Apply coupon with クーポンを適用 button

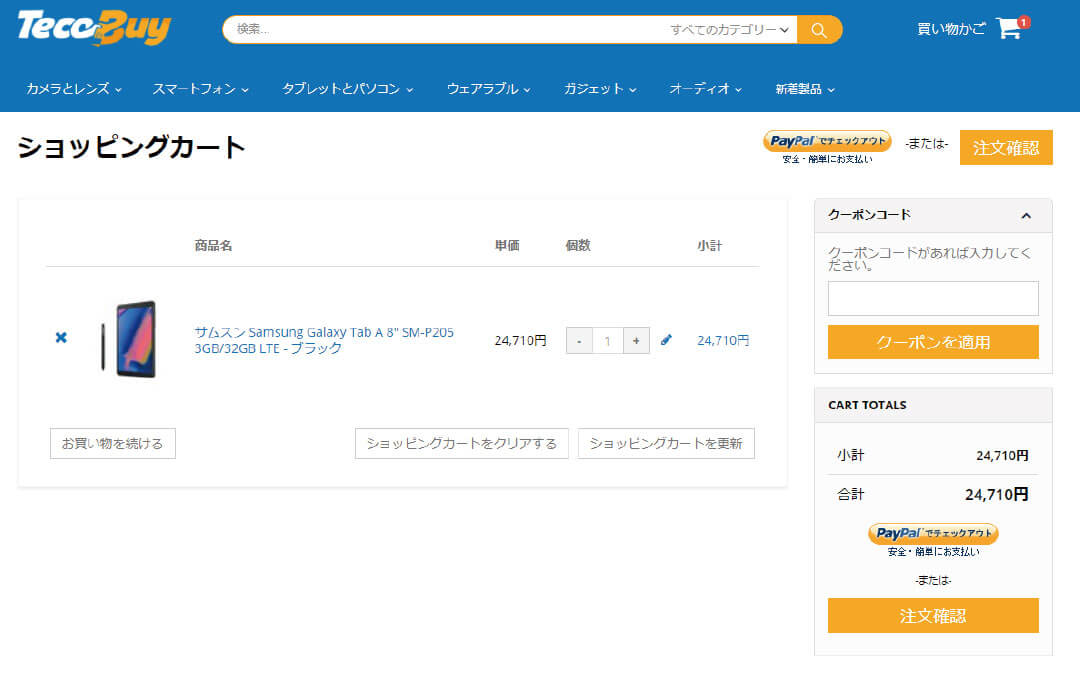tap(933, 342)
